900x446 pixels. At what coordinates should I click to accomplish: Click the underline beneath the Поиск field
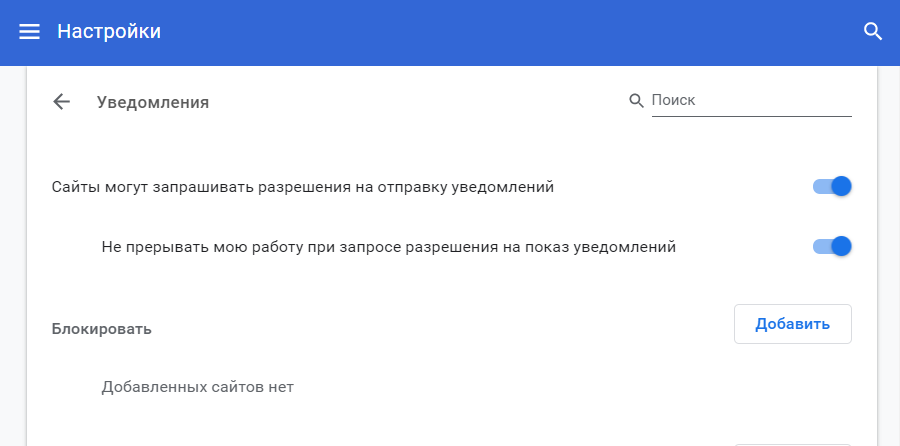coord(750,116)
